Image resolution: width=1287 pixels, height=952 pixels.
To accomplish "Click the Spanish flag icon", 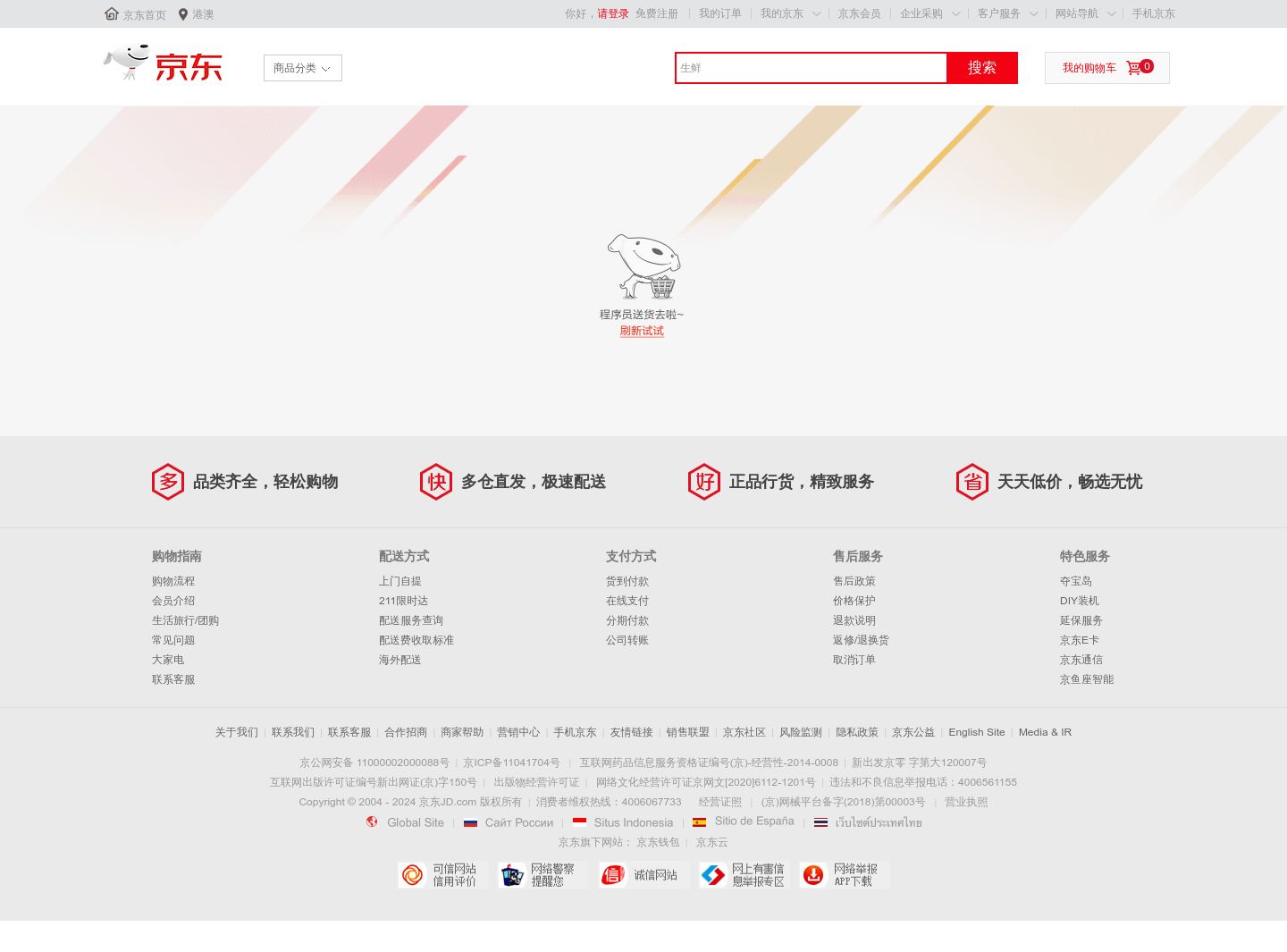I will pos(699,822).
